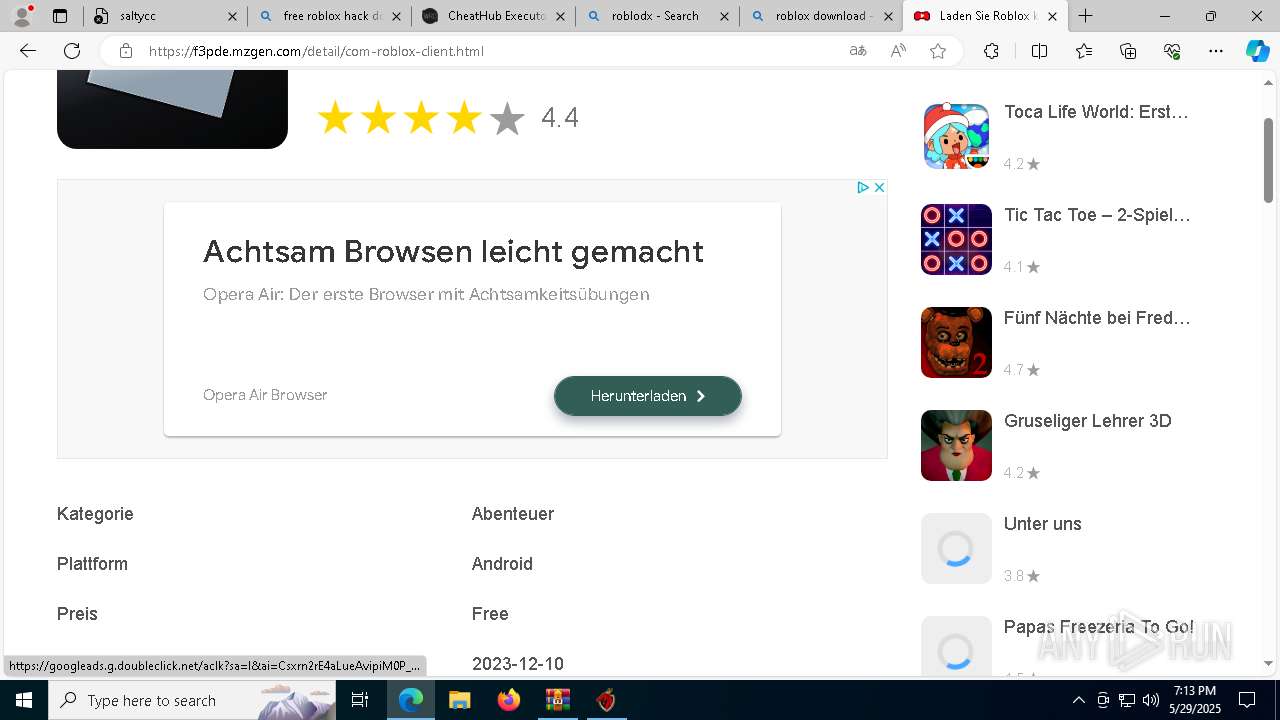Open Gruseliger Lehrer 3D icon

(956, 446)
